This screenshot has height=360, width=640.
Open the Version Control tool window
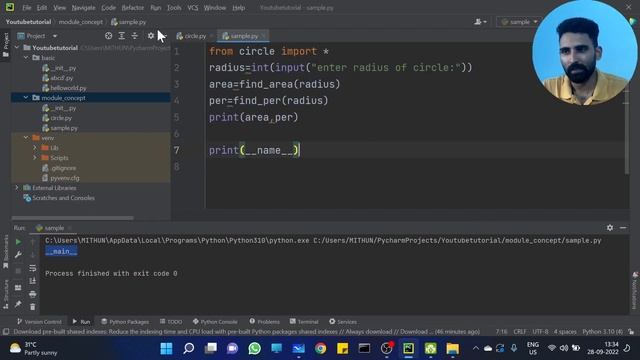point(39,322)
